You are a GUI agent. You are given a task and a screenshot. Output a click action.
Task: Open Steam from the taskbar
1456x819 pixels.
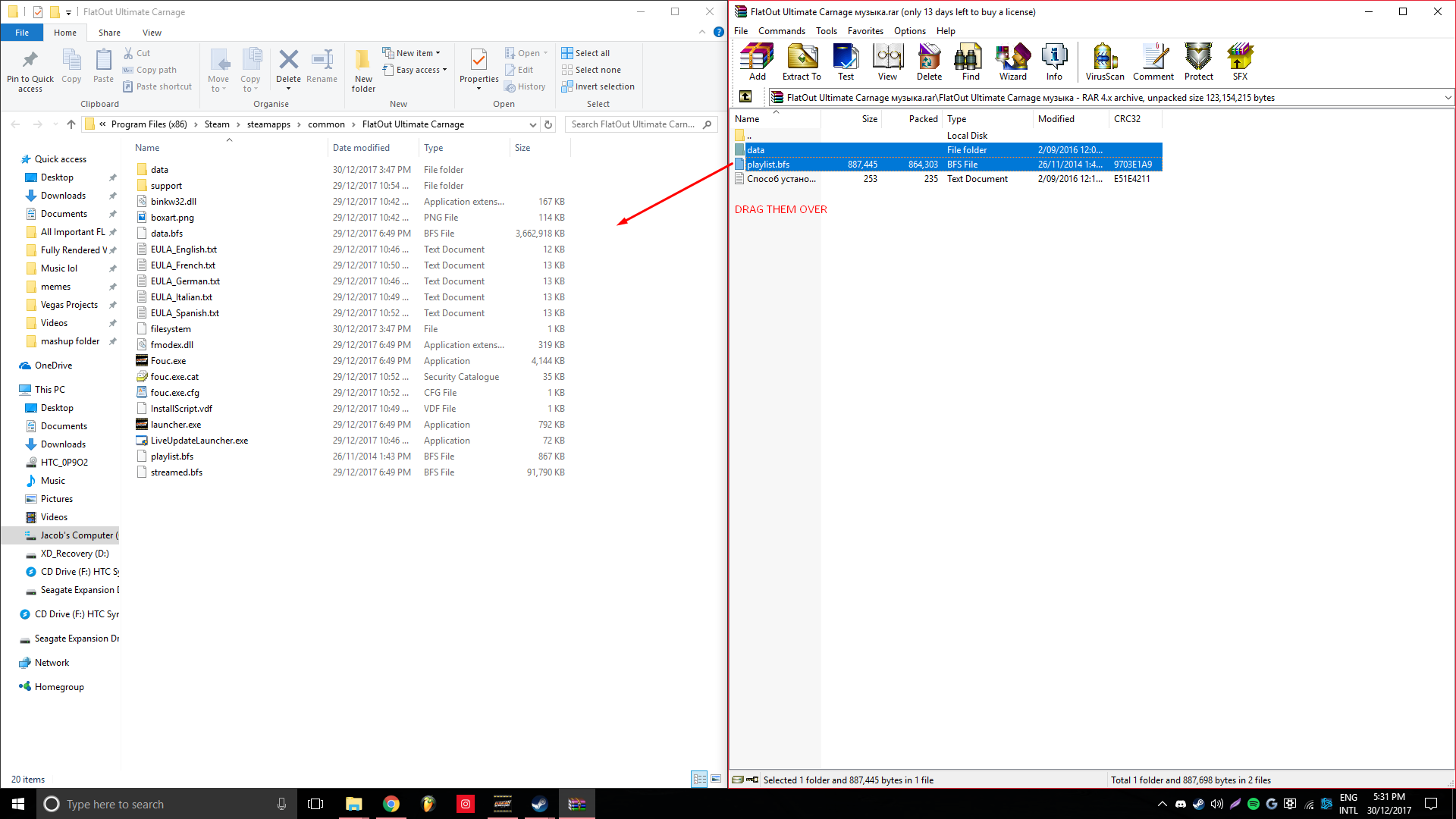coord(539,804)
